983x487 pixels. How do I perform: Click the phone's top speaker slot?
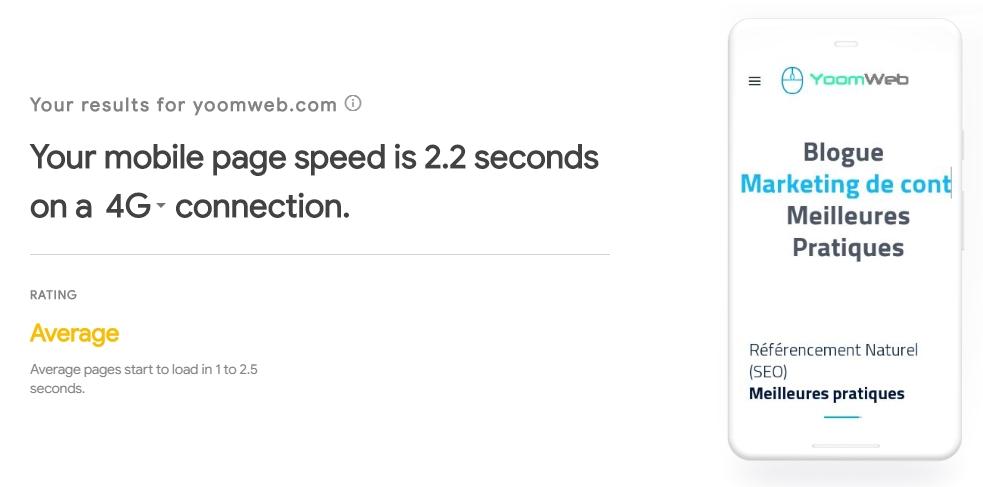pyautogui.click(x=845, y=44)
